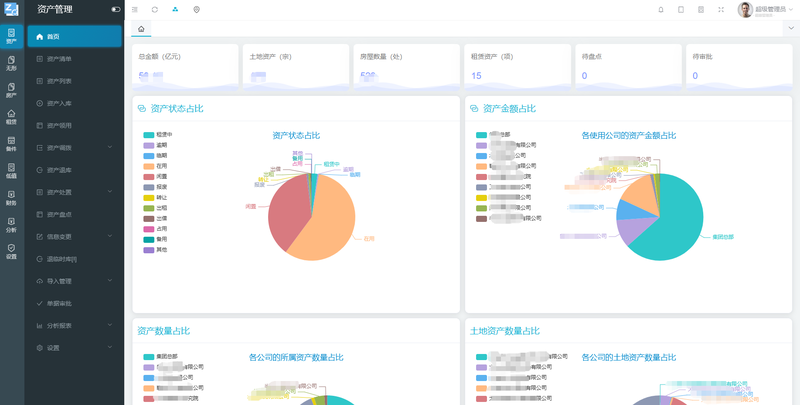Click the 单据审批 checkmark icon
The image size is (800, 405).
point(40,303)
